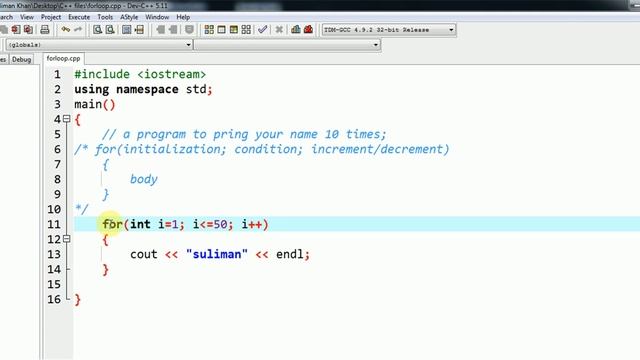Image resolution: width=640 pixels, height=360 pixels.
Task: Click the 'cout' text on line 13
Action: (144, 254)
